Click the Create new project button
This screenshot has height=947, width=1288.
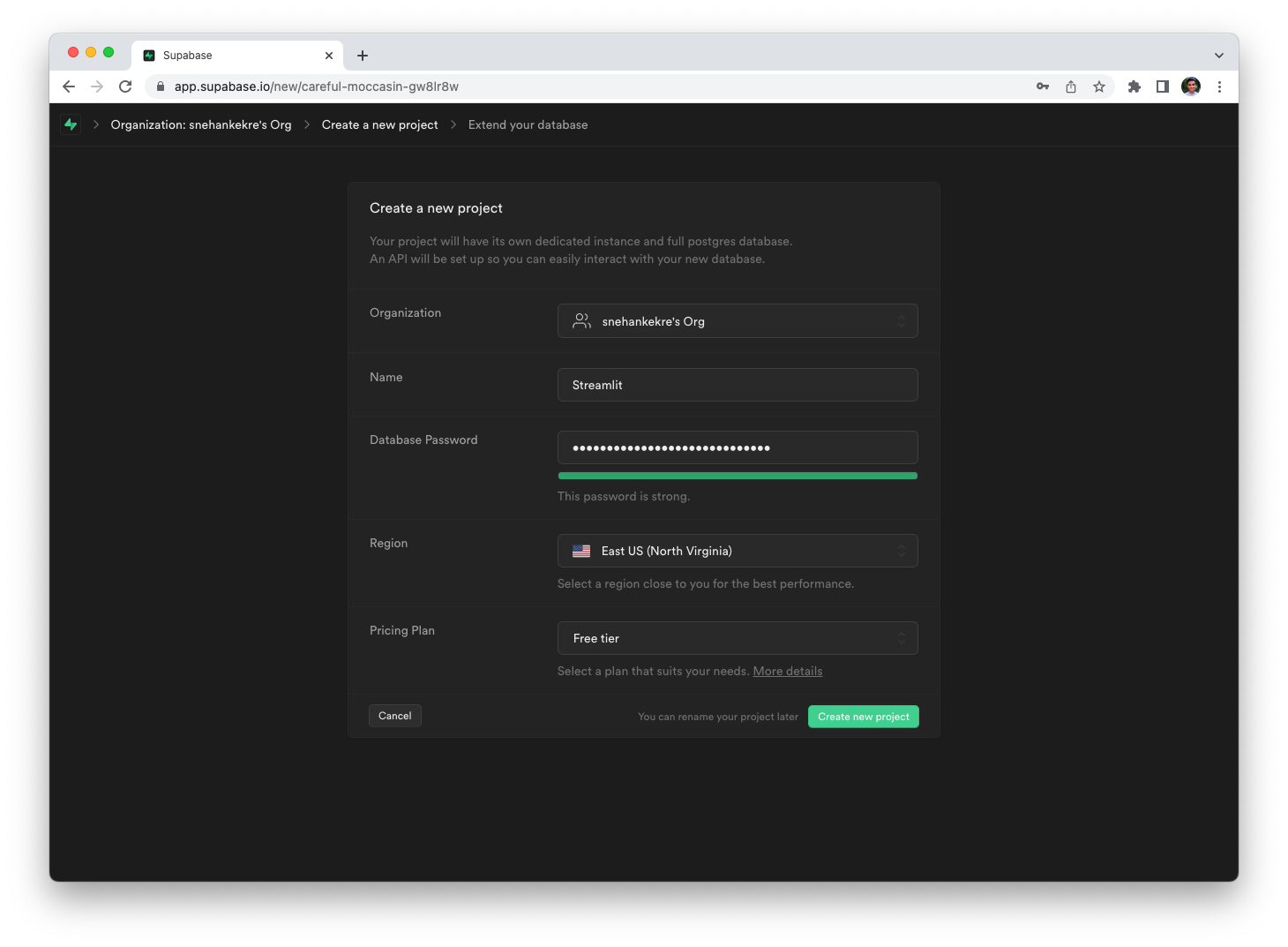pyautogui.click(x=863, y=717)
